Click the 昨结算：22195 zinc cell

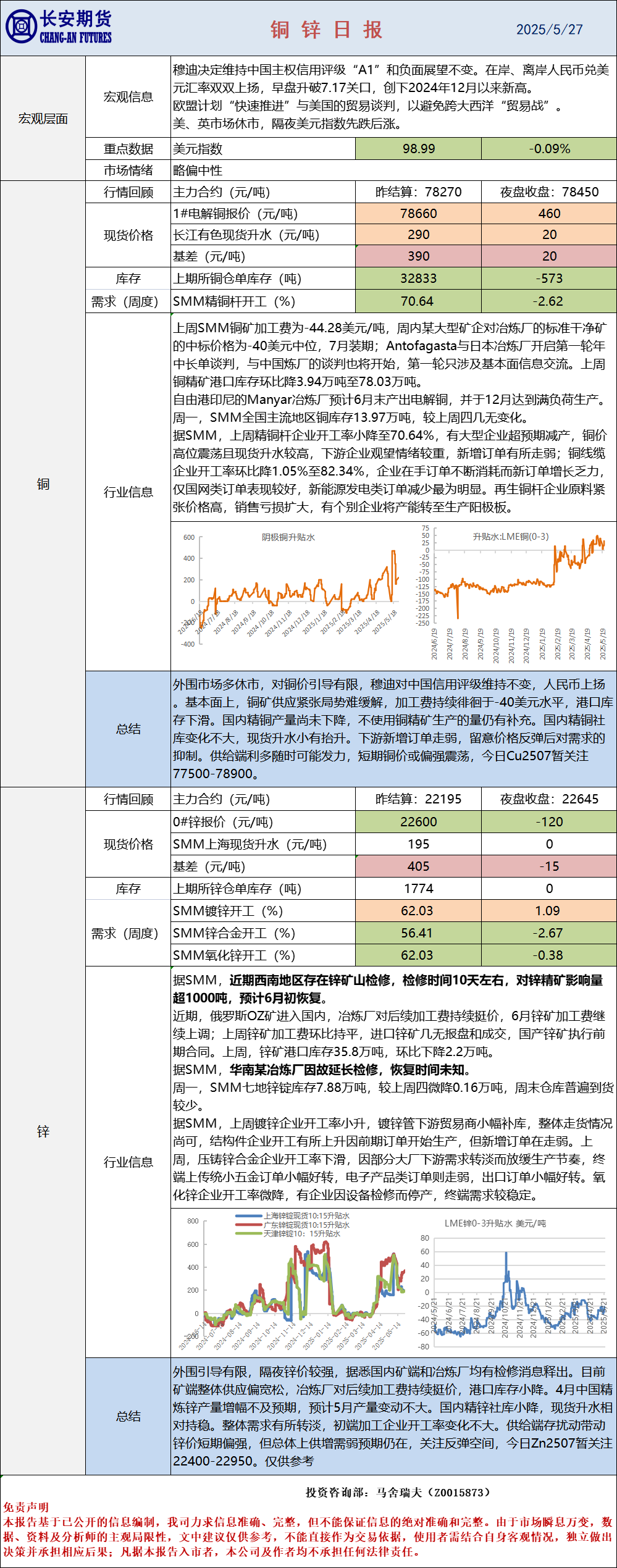click(418, 799)
